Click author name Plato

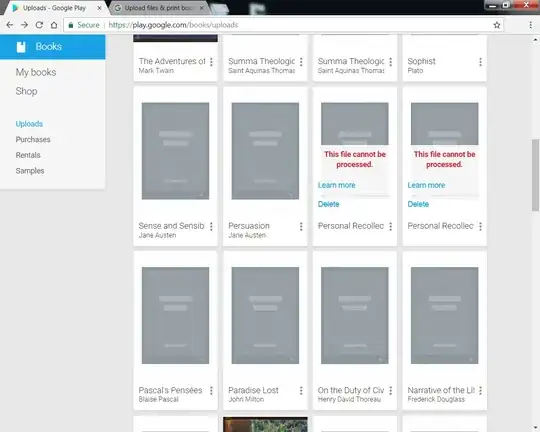[x=415, y=71]
